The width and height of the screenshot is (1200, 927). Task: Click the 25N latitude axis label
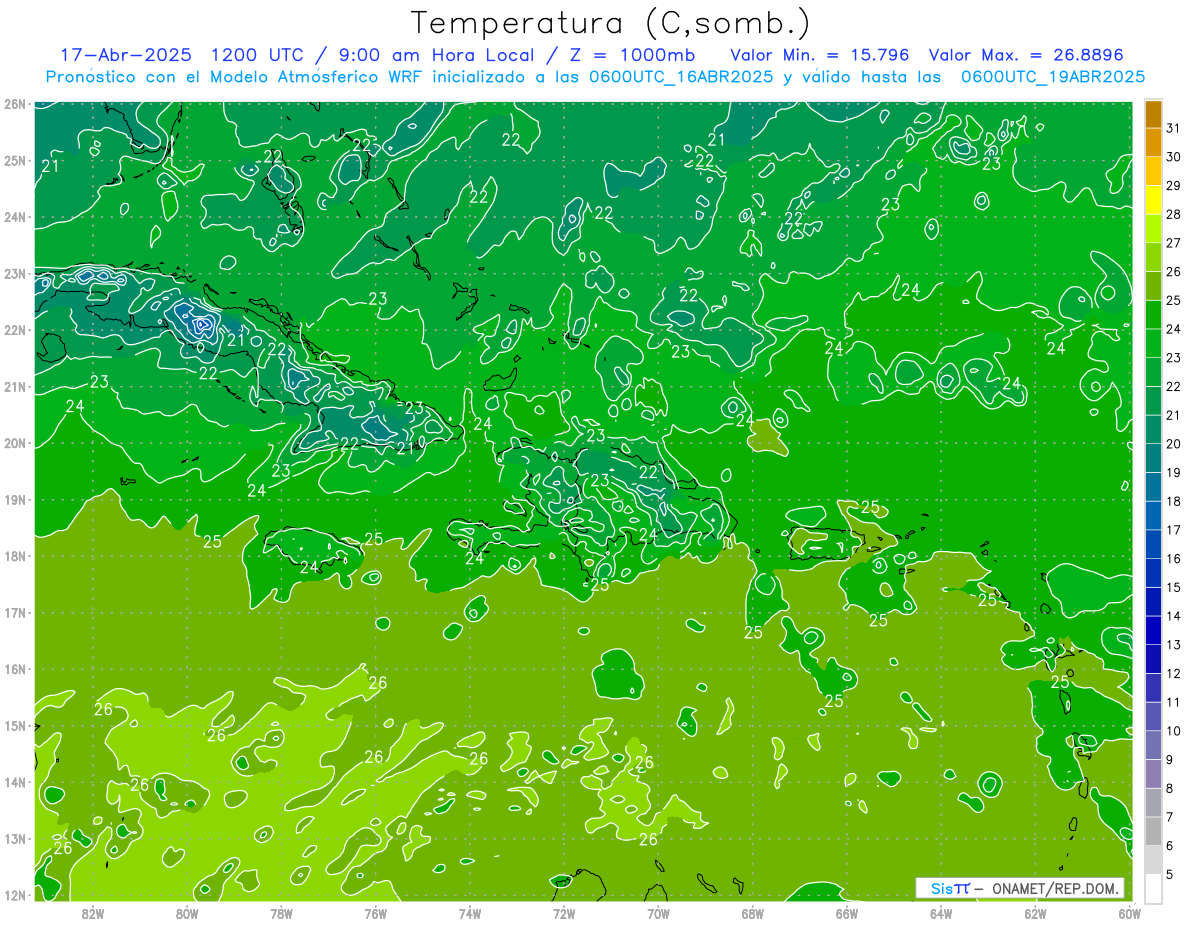[15, 160]
